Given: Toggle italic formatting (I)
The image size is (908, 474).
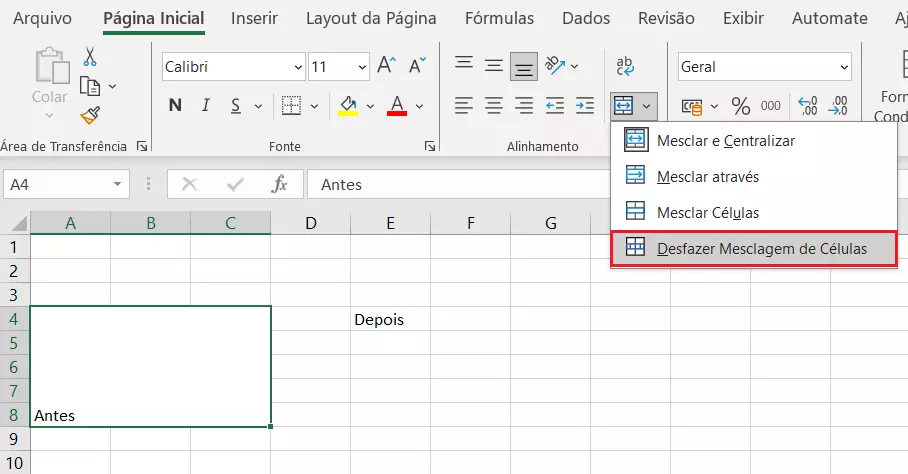Looking at the screenshot, I should [206, 105].
